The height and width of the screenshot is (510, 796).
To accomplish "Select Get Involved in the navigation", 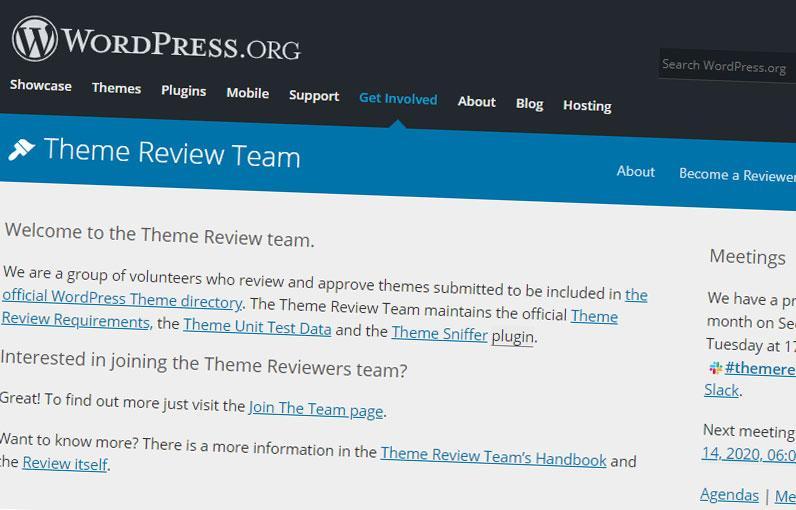I will 398,99.
